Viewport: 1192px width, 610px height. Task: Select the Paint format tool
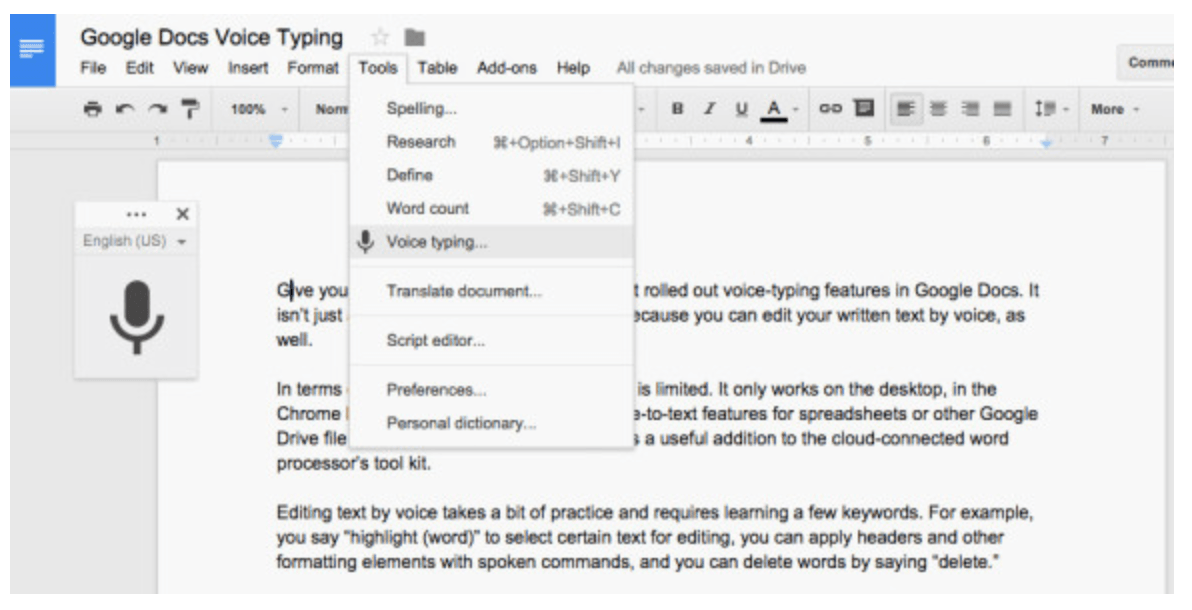(189, 109)
